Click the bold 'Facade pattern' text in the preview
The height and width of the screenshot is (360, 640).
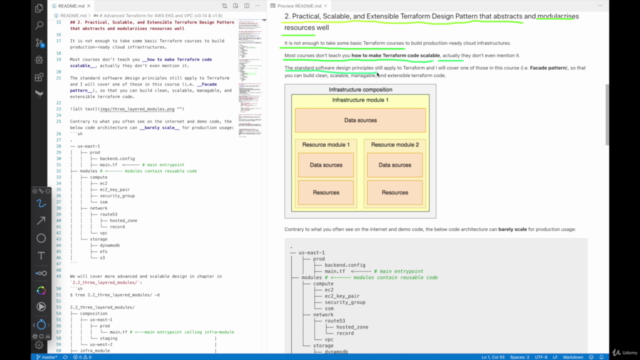(x=548, y=68)
